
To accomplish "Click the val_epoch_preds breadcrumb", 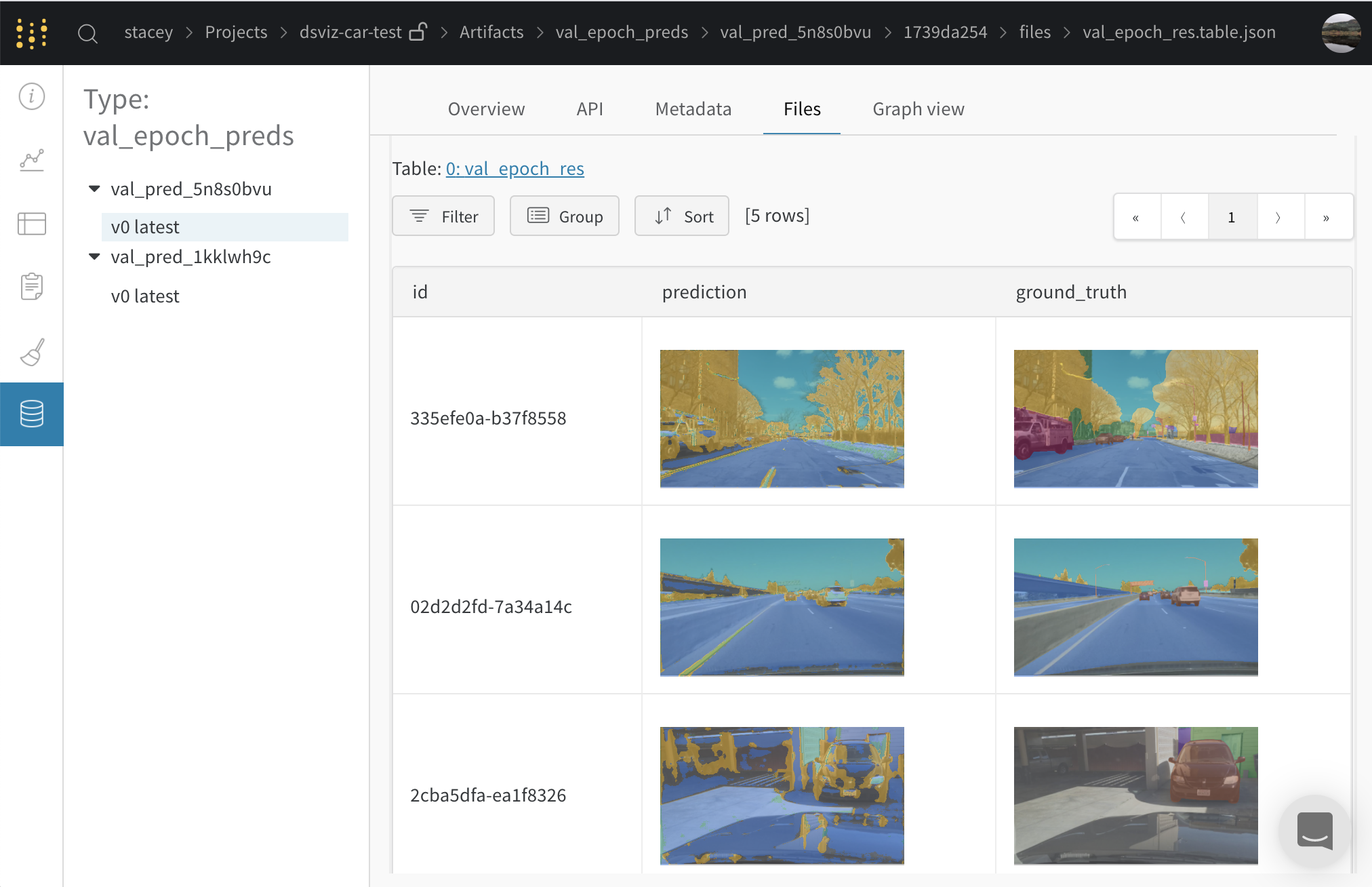I will 622,33.
